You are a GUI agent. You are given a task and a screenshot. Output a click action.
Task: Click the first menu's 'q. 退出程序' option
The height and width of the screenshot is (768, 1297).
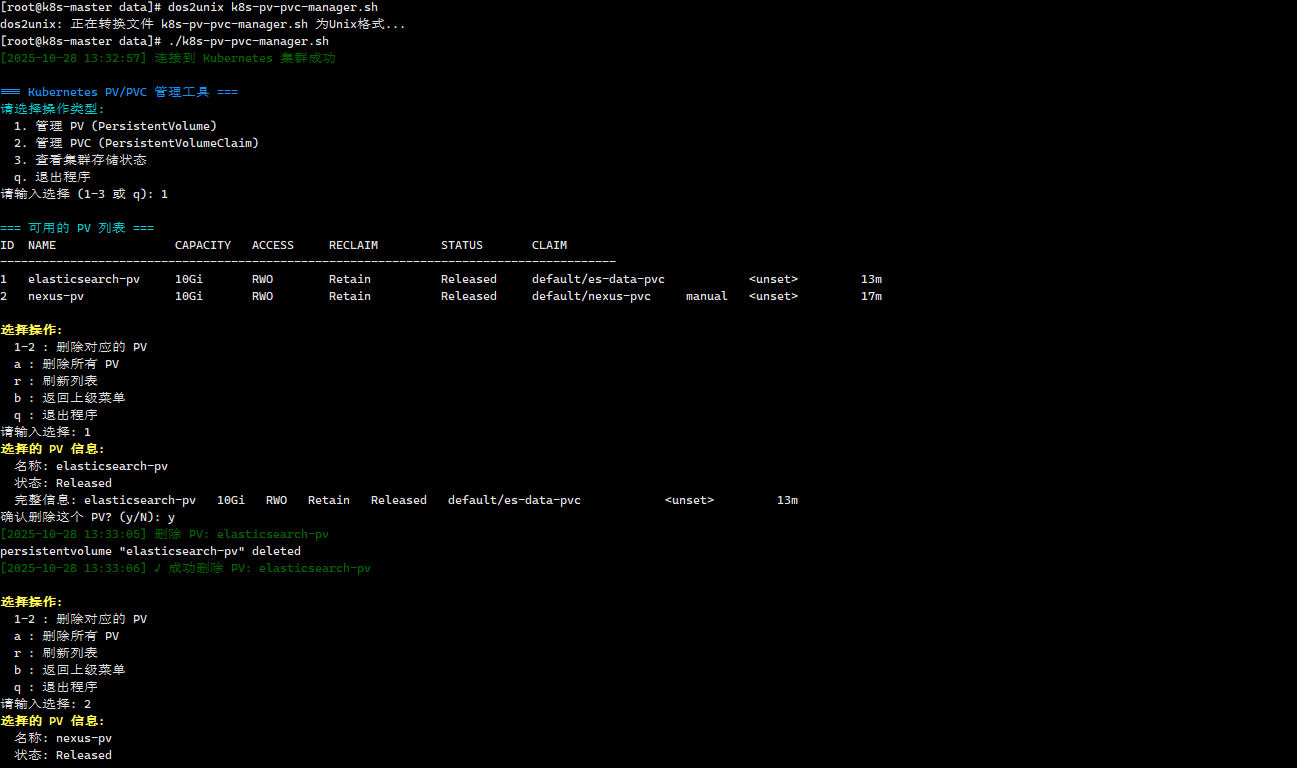52,177
